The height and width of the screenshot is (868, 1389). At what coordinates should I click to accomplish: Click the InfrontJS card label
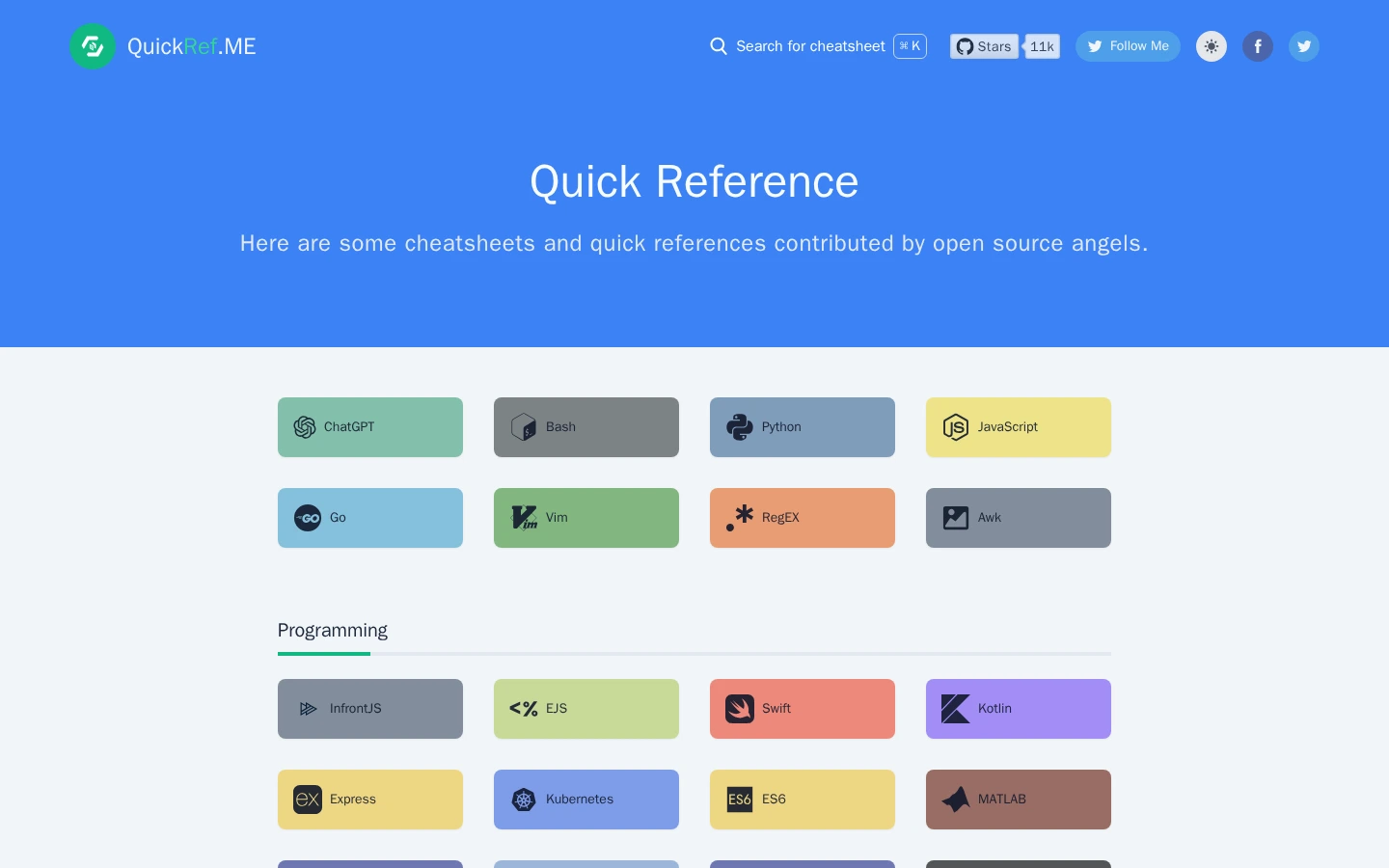pyautogui.click(x=356, y=709)
